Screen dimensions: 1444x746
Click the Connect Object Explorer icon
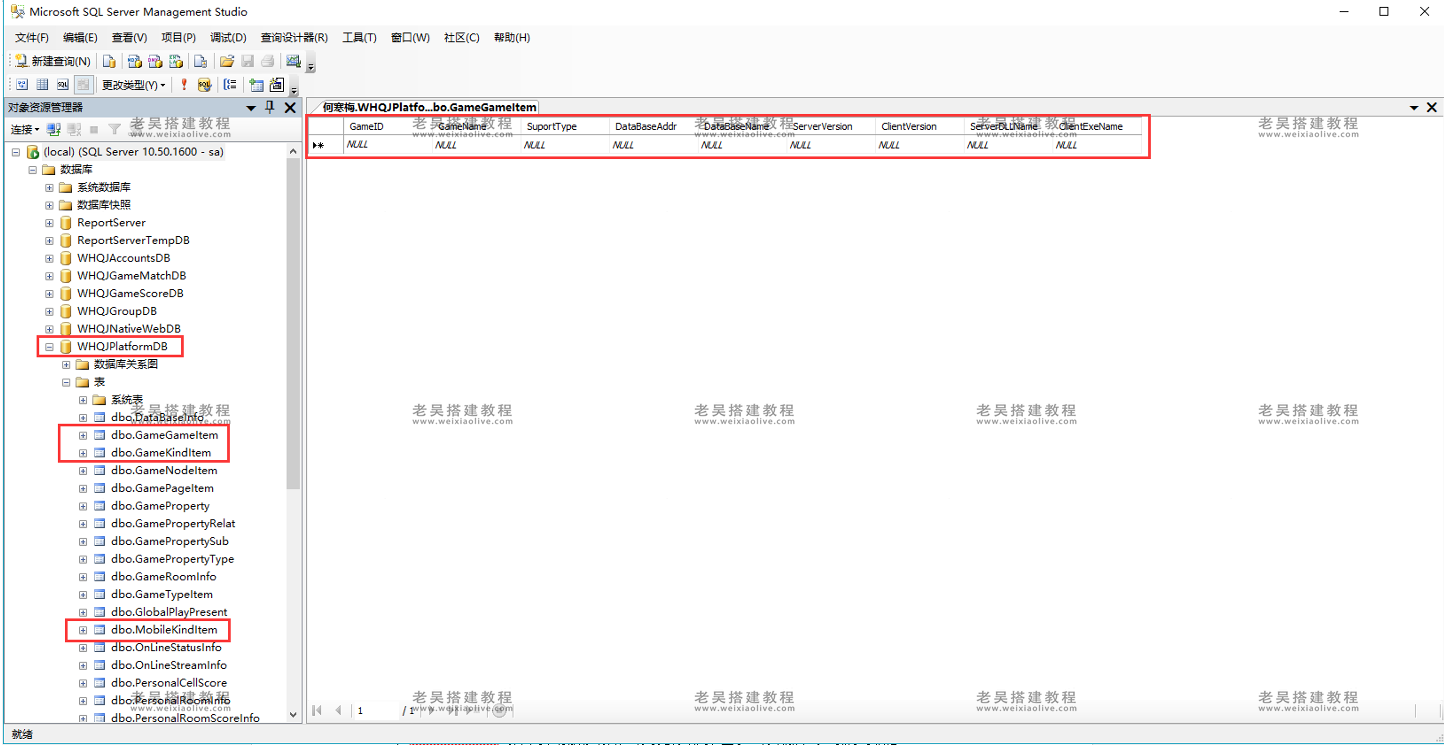tap(54, 129)
